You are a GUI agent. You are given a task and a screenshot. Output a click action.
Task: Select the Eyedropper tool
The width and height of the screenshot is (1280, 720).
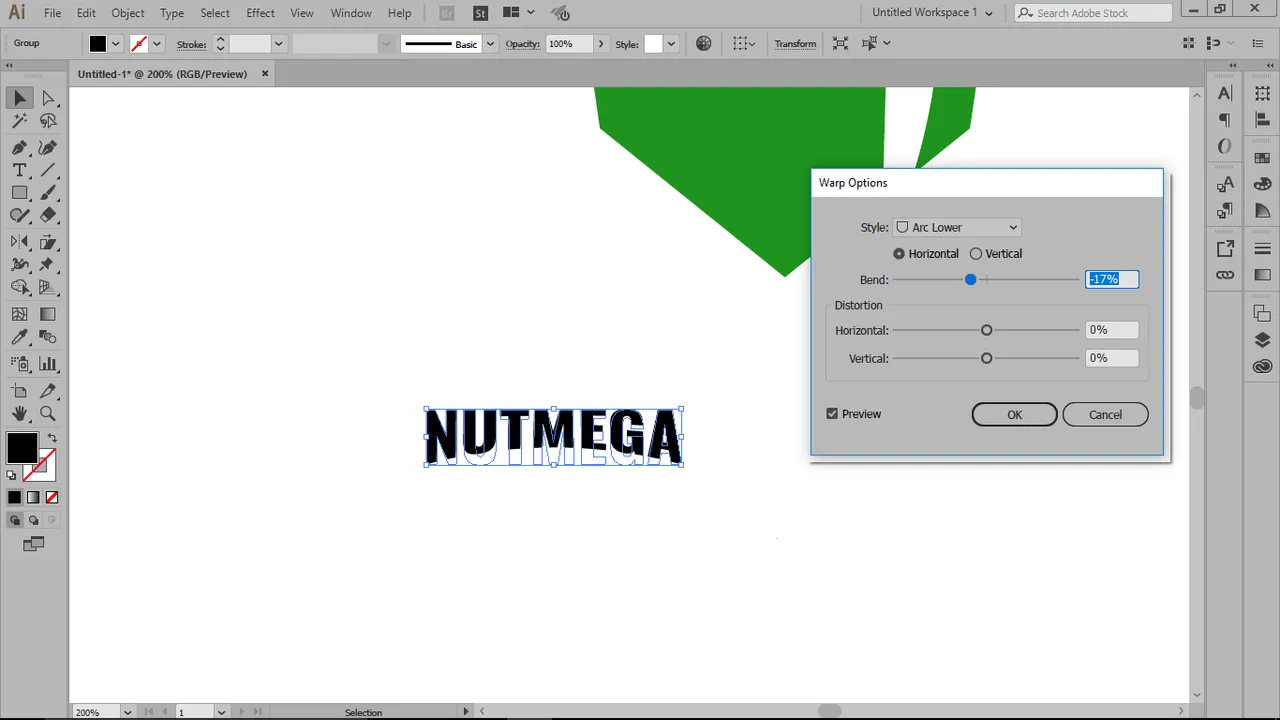pos(20,338)
